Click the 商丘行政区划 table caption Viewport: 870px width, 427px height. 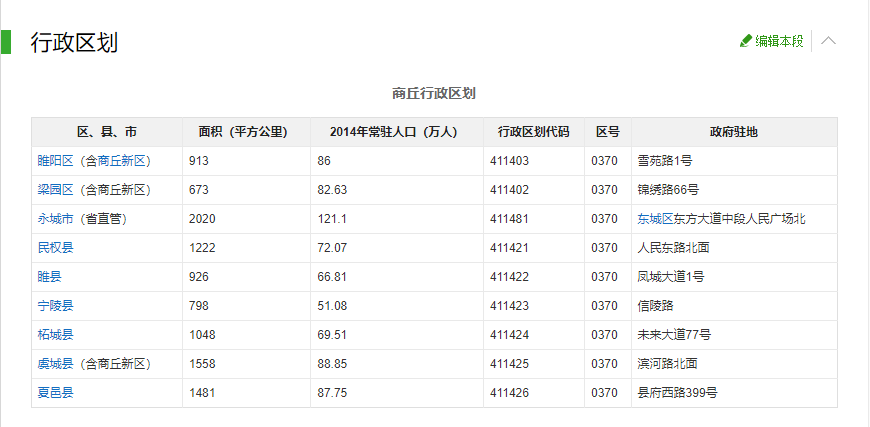tap(434, 94)
